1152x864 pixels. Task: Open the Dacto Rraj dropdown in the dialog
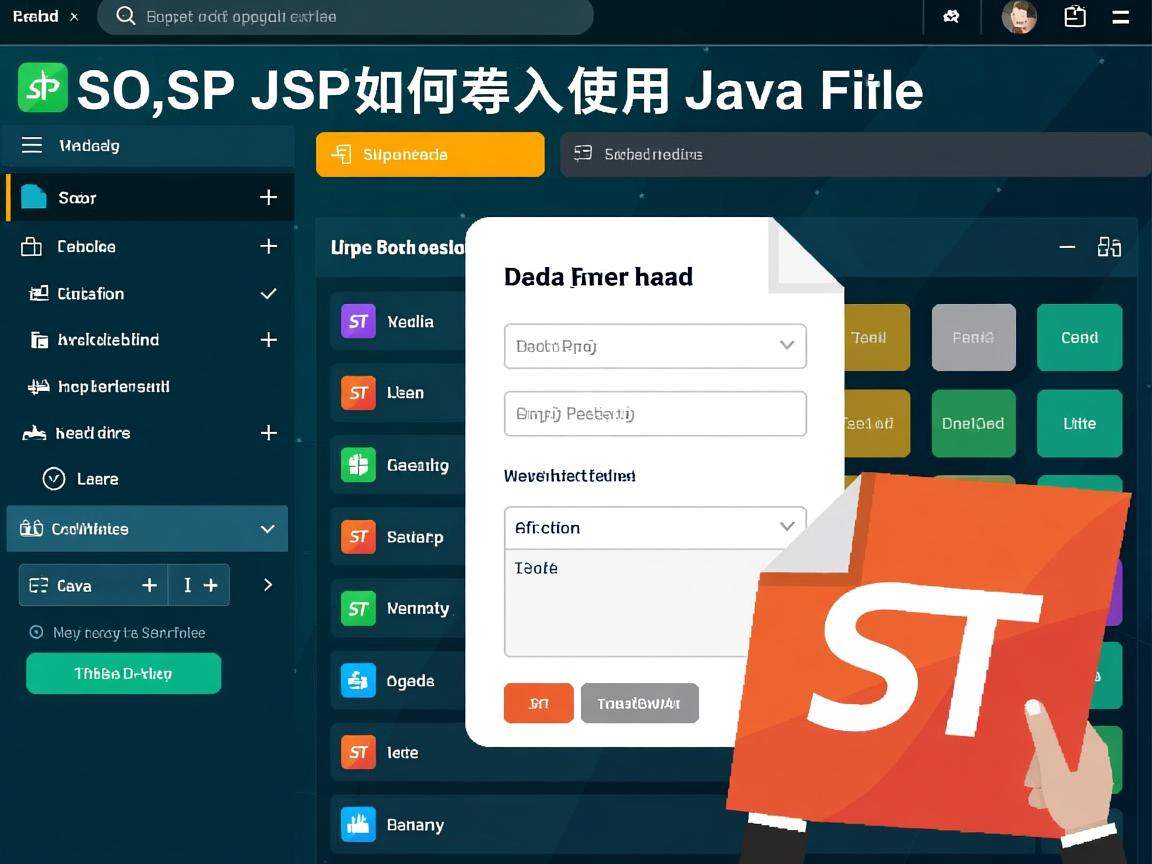point(655,346)
